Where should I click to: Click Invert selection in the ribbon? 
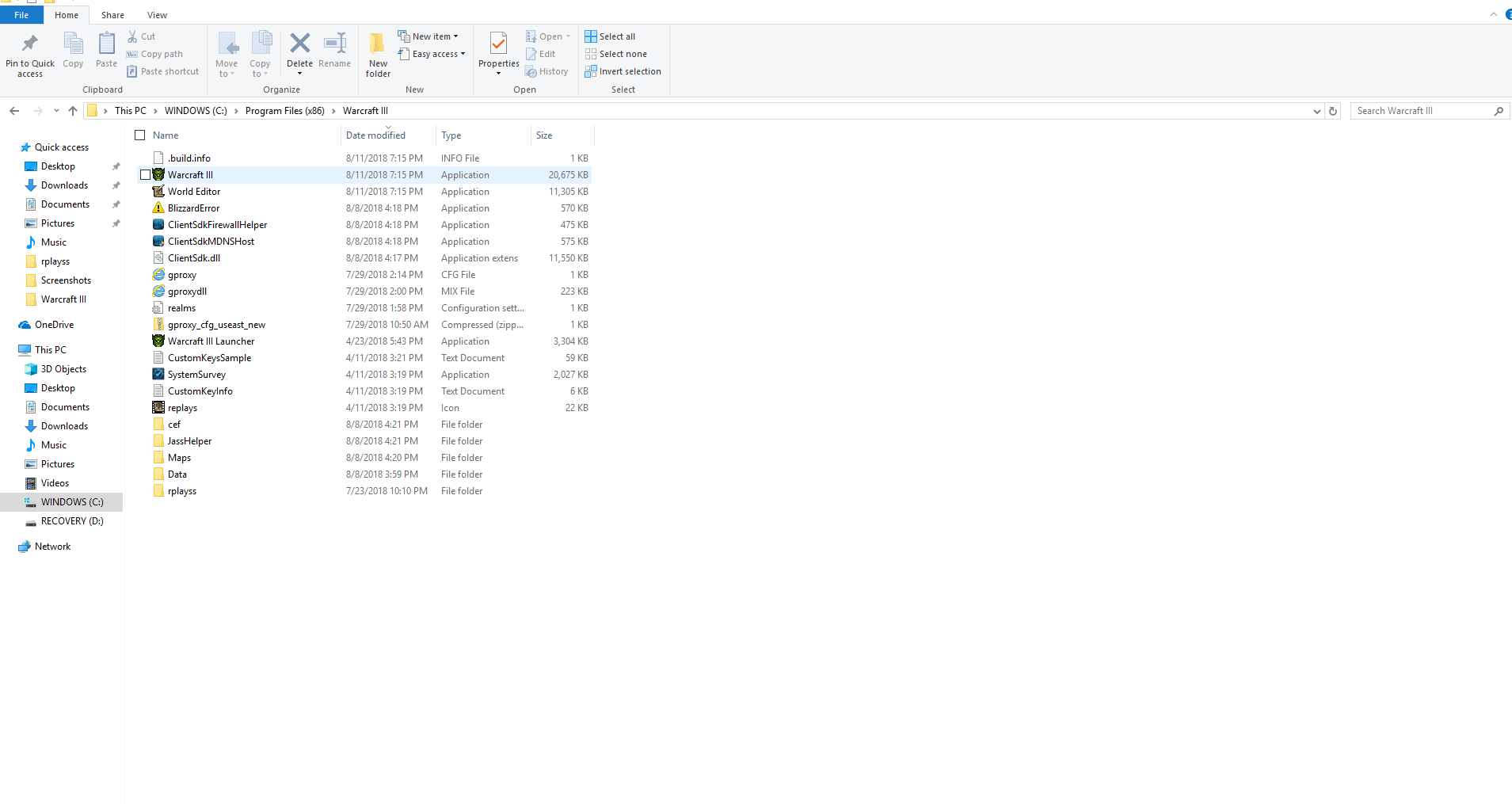click(x=623, y=71)
